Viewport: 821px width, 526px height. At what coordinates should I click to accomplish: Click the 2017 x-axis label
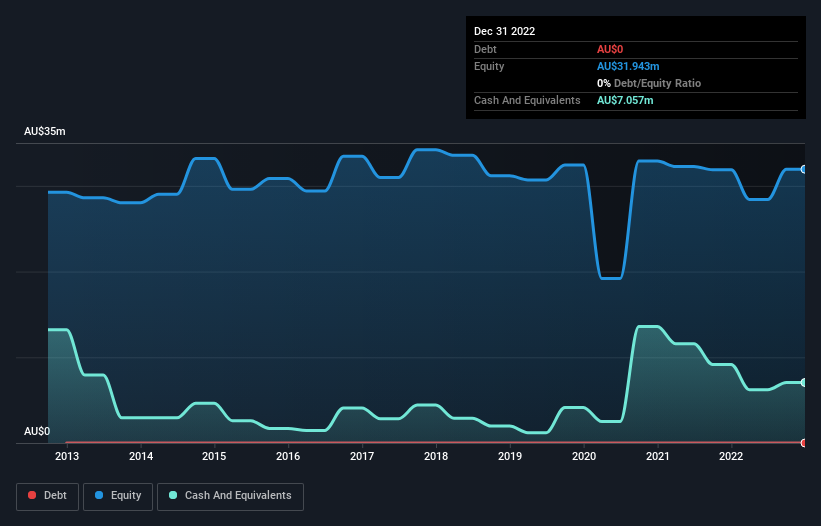(362, 456)
